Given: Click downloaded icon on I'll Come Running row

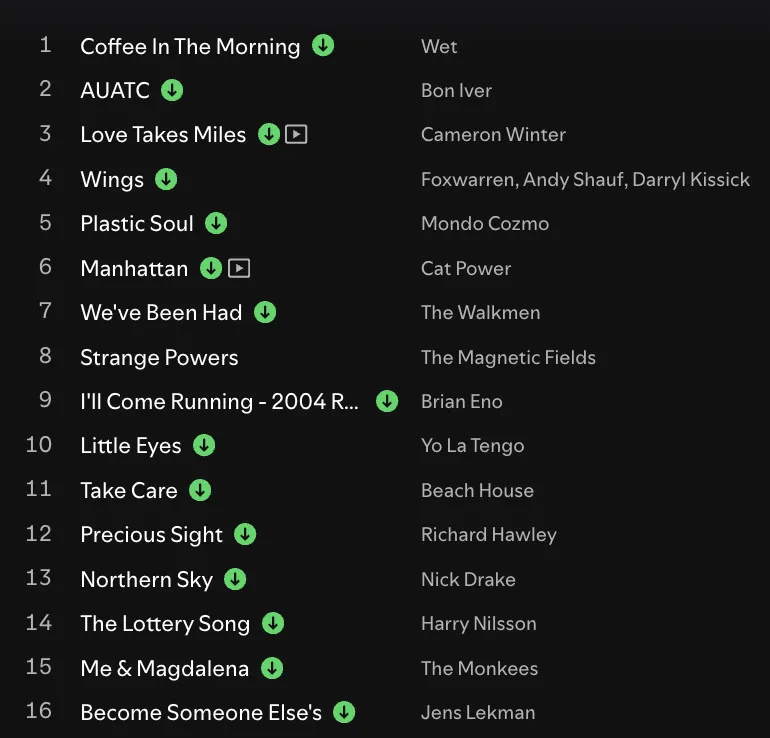Looking at the screenshot, I should [387, 401].
